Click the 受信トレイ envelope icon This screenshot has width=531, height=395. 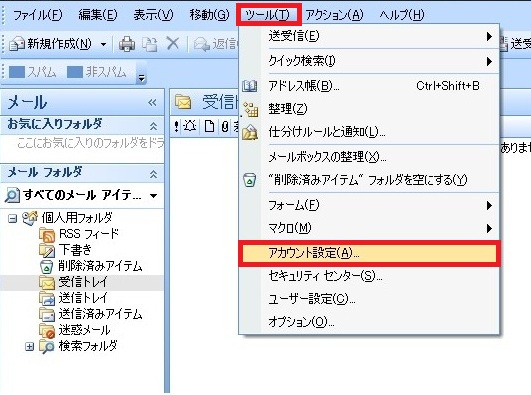(x=47, y=283)
